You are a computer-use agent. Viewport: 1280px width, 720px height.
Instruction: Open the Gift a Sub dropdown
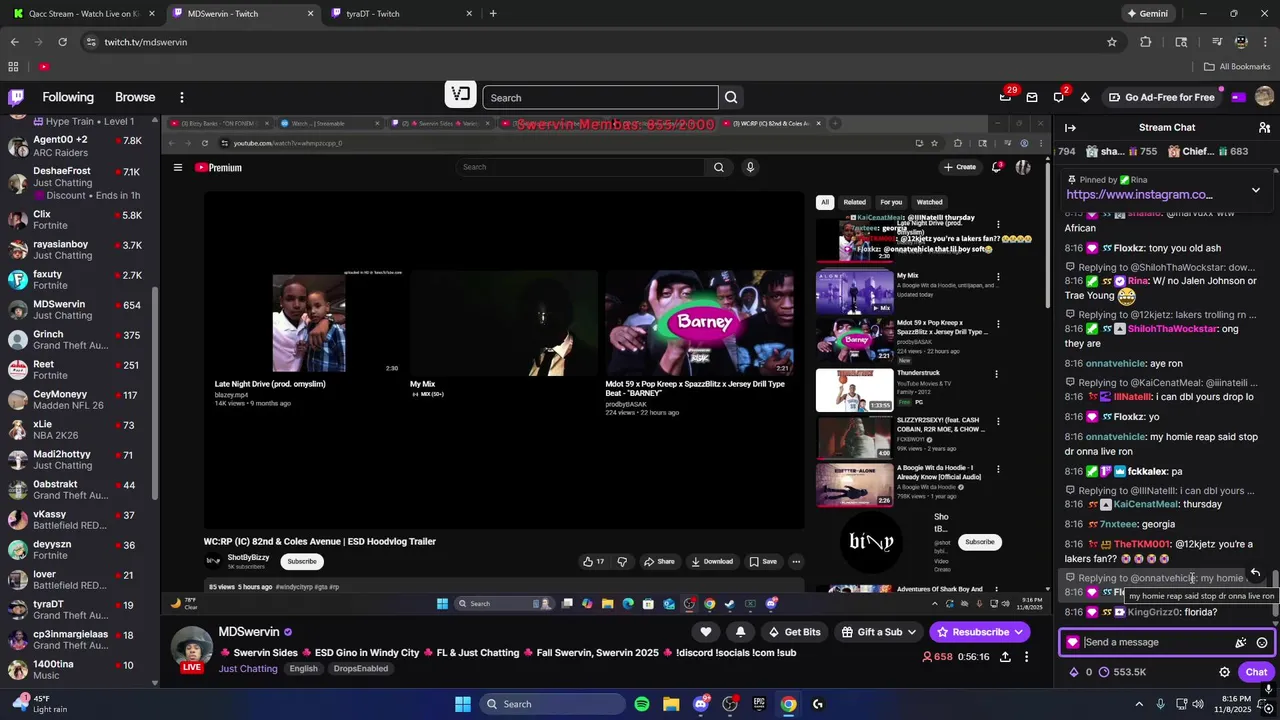point(878,632)
